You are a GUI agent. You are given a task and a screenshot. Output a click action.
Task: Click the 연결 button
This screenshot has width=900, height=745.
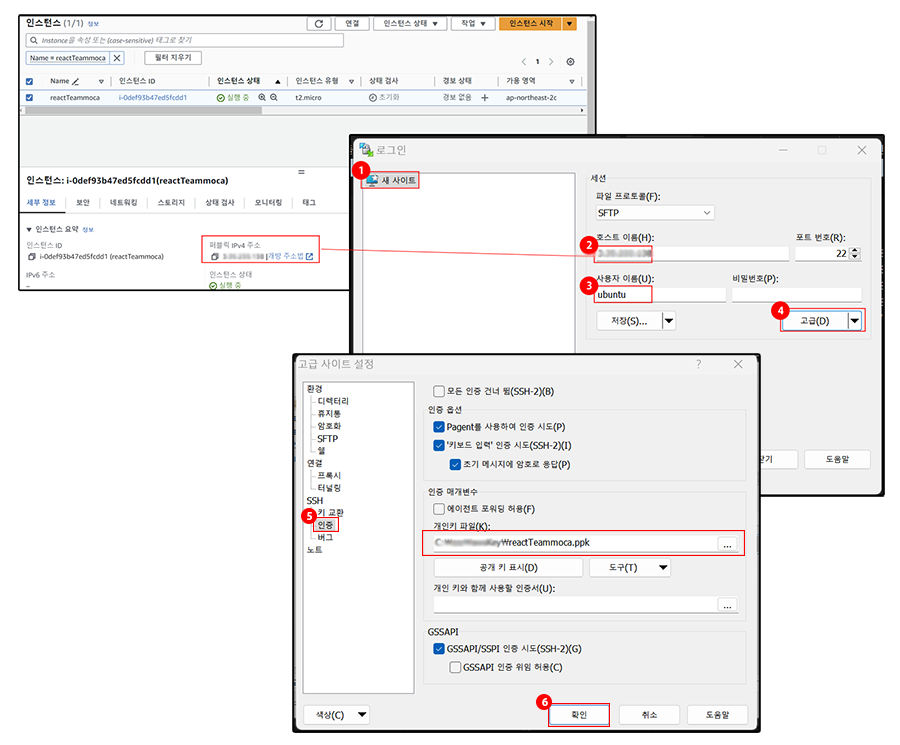tap(352, 24)
